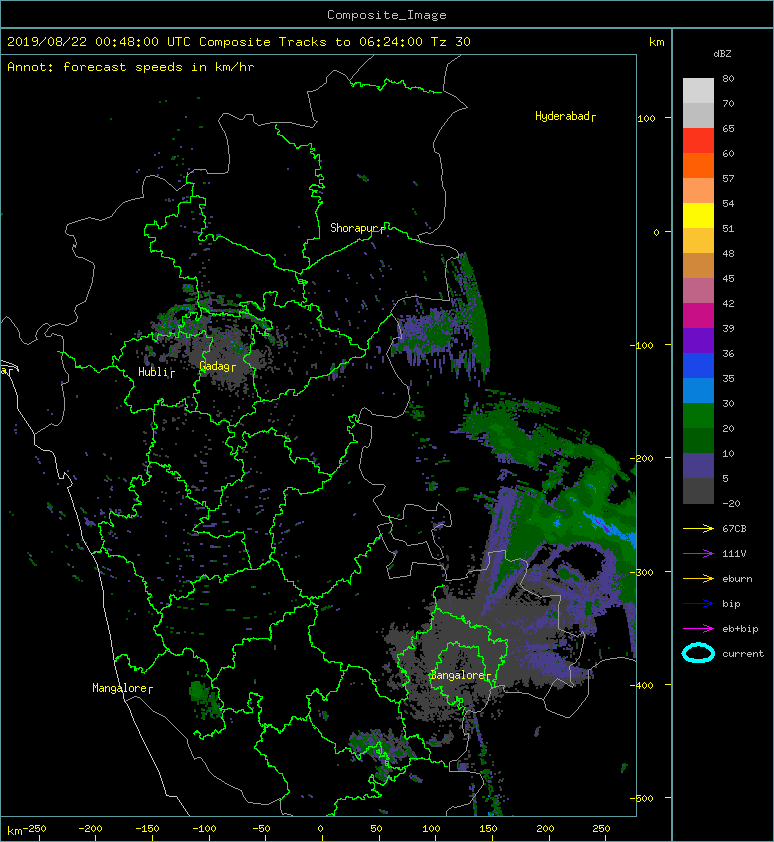Click the dark gray 5 dBZ swatch
This screenshot has width=774, height=842.
pyautogui.click(x=698, y=491)
